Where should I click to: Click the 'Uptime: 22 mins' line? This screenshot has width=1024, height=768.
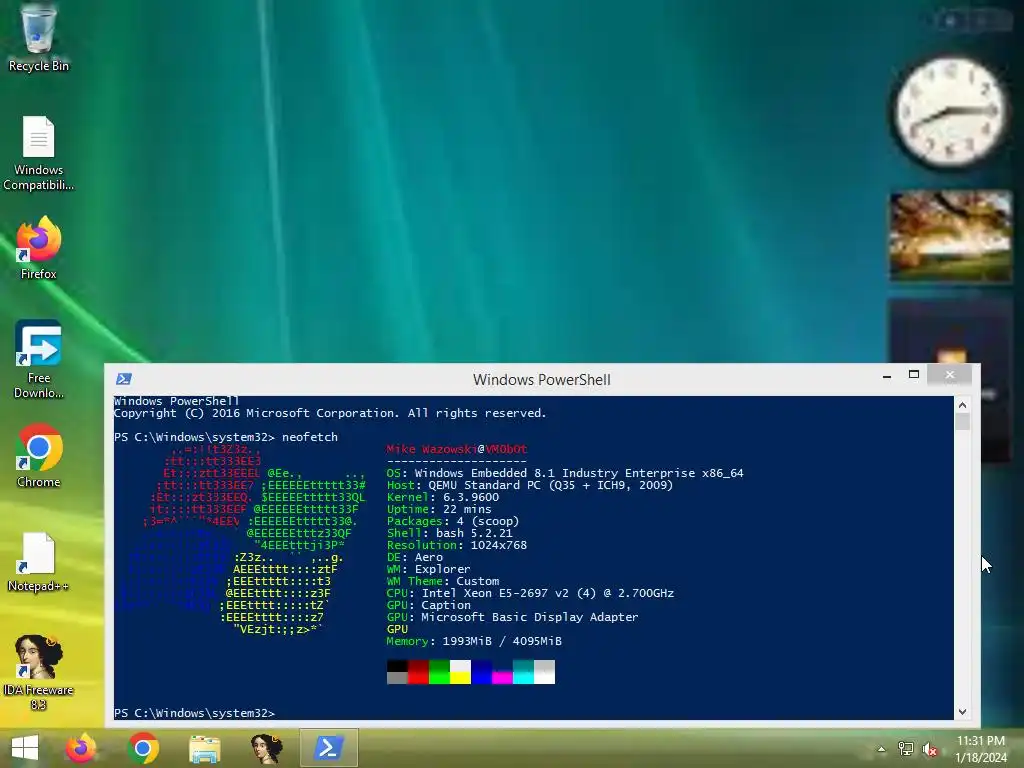pyautogui.click(x=439, y=509)
